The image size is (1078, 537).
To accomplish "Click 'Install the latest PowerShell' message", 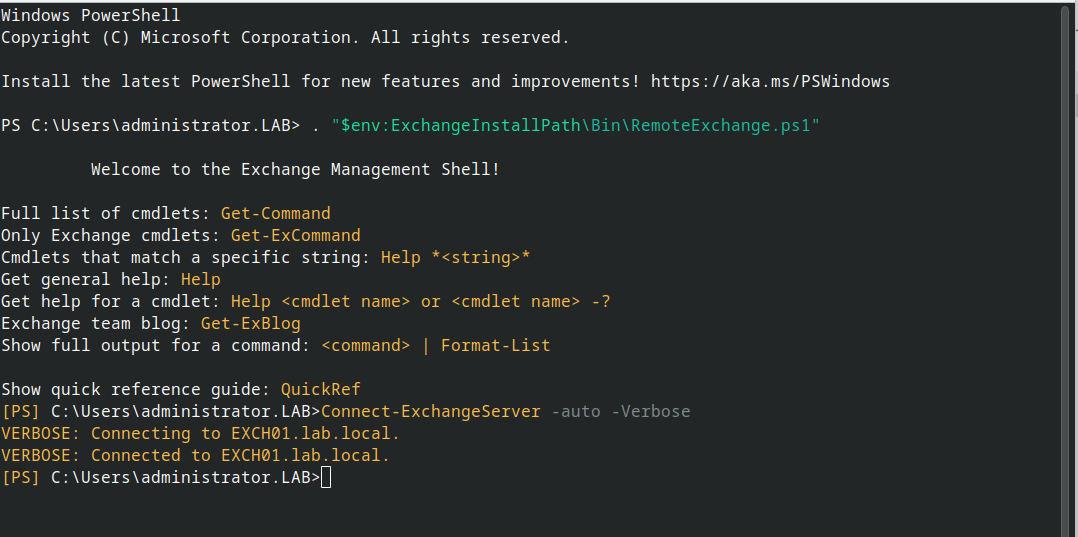I will click(x=446, y=81).
